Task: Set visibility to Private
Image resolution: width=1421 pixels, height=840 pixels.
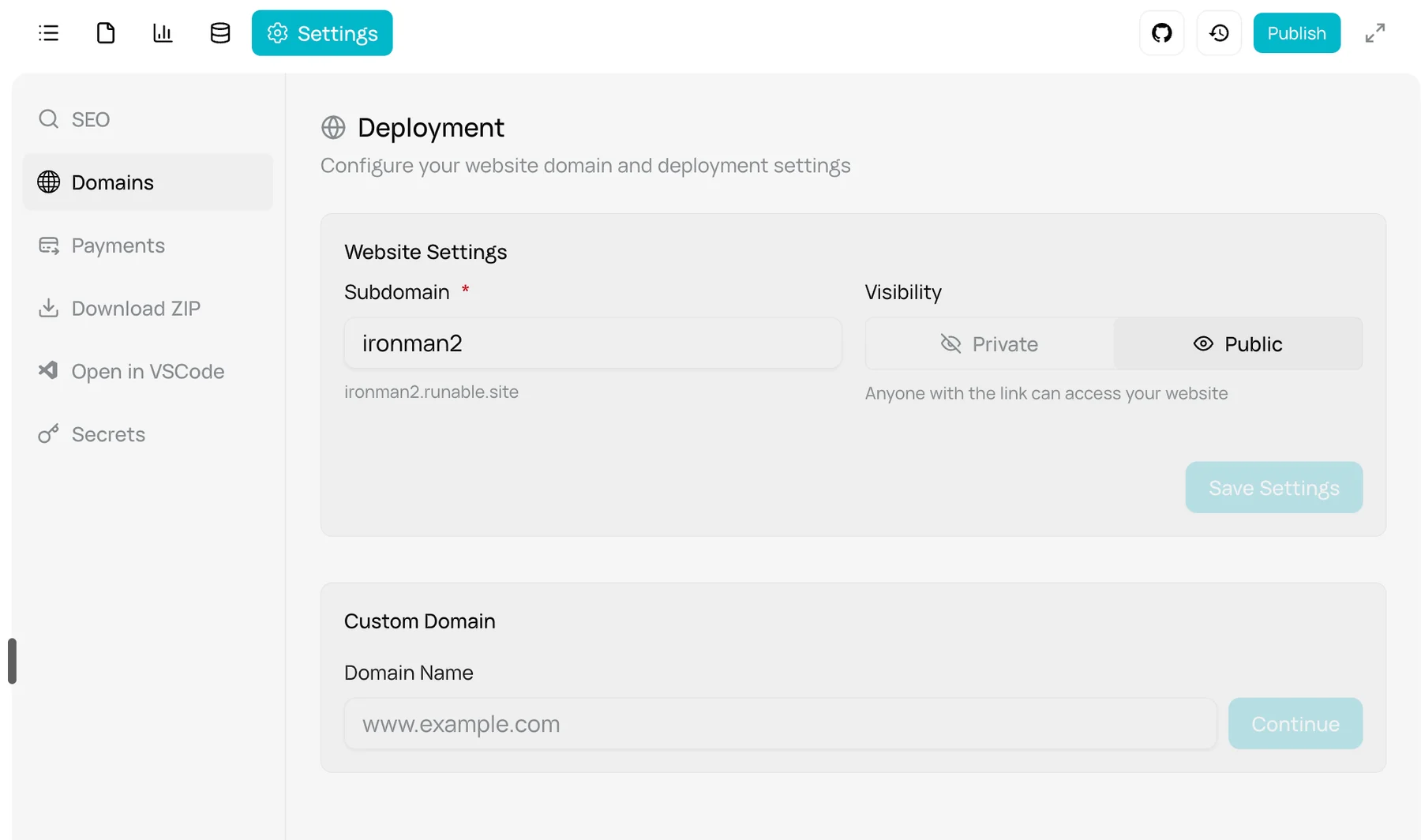Action: (x=989, y=344)
